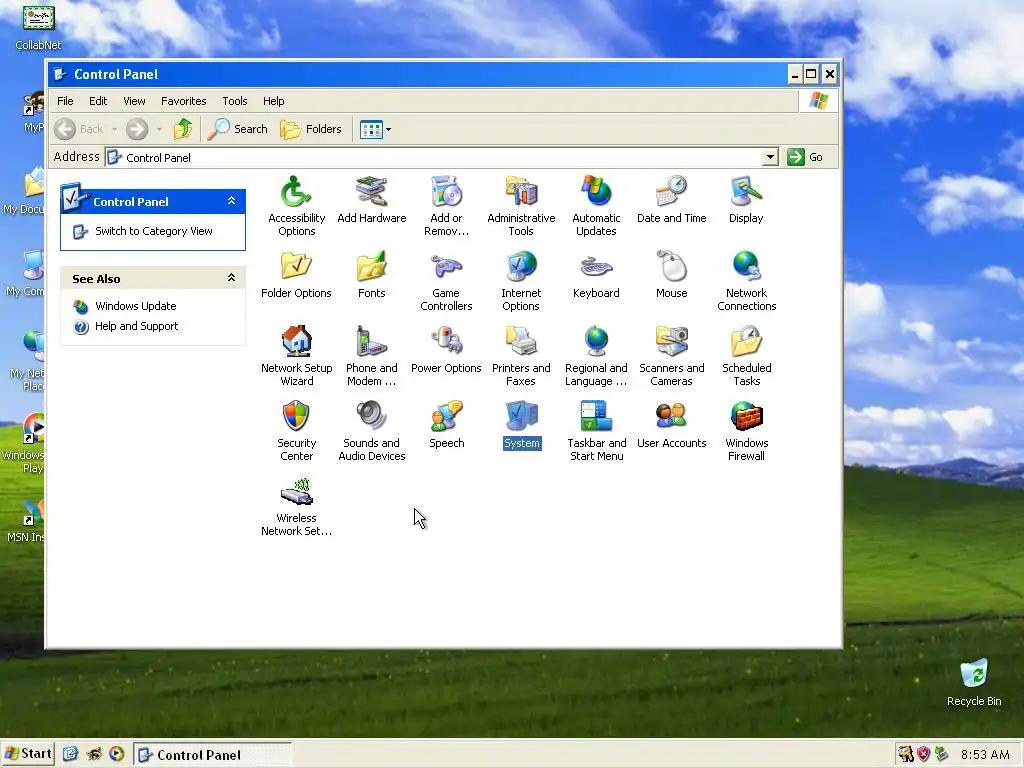
Task: Select Internet Options icon
Action: [521, 280]
